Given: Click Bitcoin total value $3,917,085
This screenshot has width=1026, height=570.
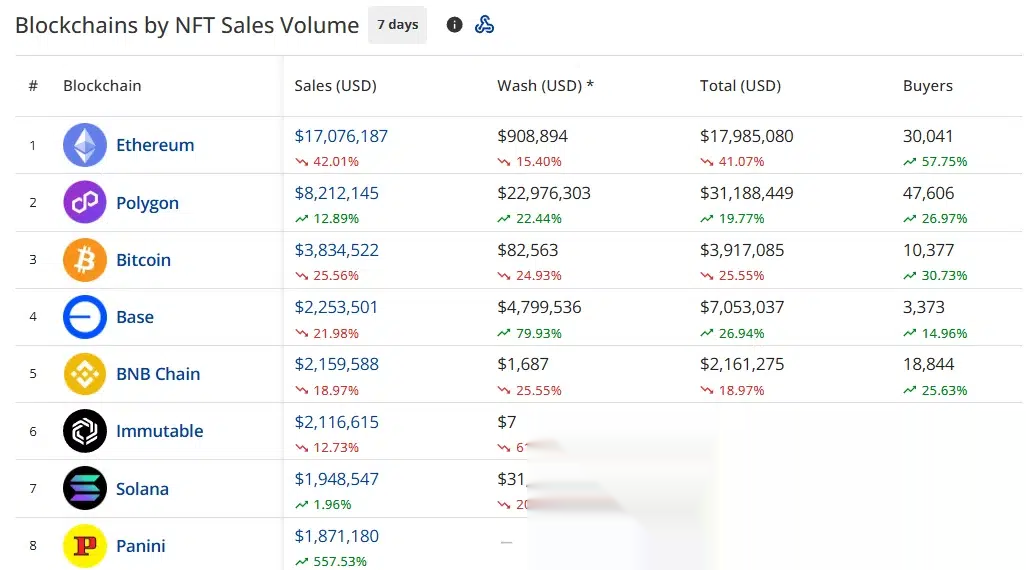Looking at the screenshot, I should (742, 250).
